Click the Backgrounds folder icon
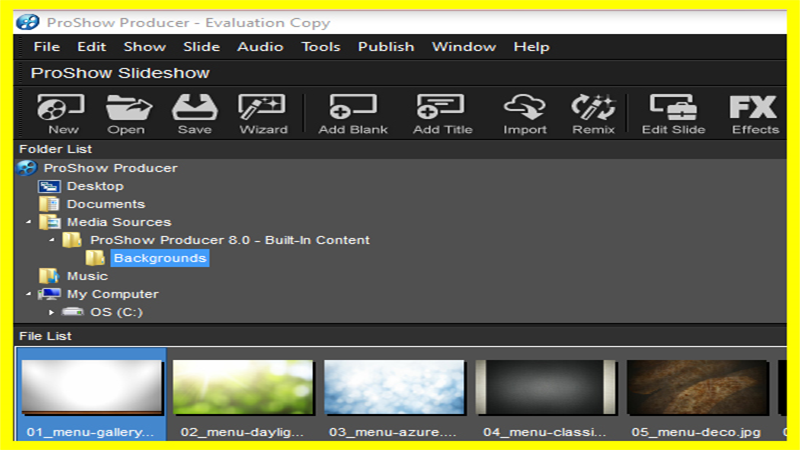 pos(95,258)
